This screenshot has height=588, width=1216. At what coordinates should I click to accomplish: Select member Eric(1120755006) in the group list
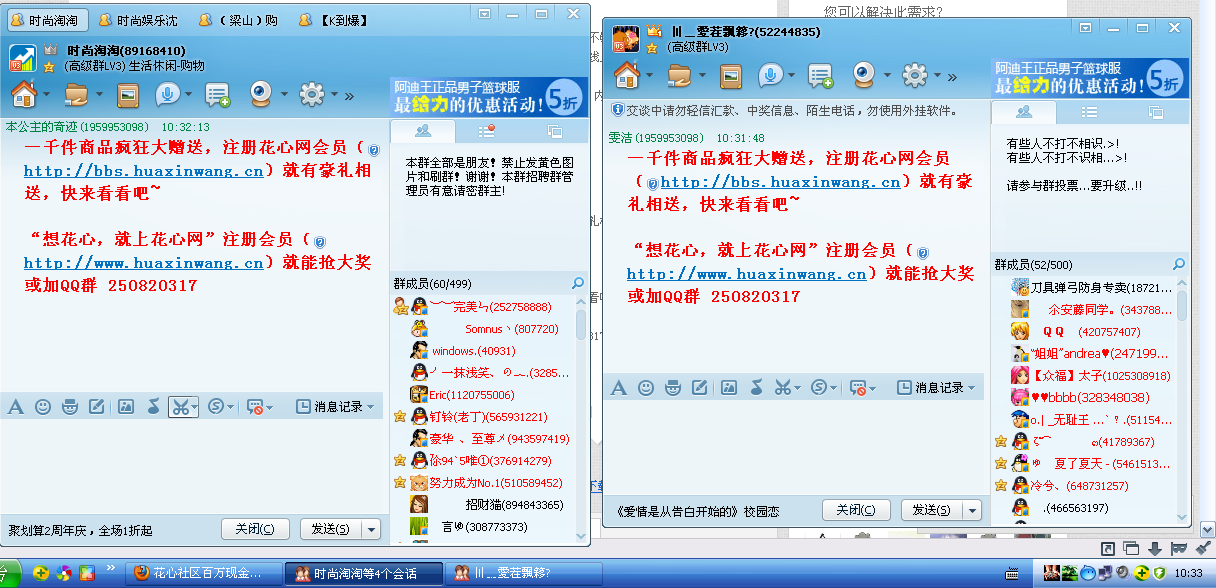click(x=471, y=395)
